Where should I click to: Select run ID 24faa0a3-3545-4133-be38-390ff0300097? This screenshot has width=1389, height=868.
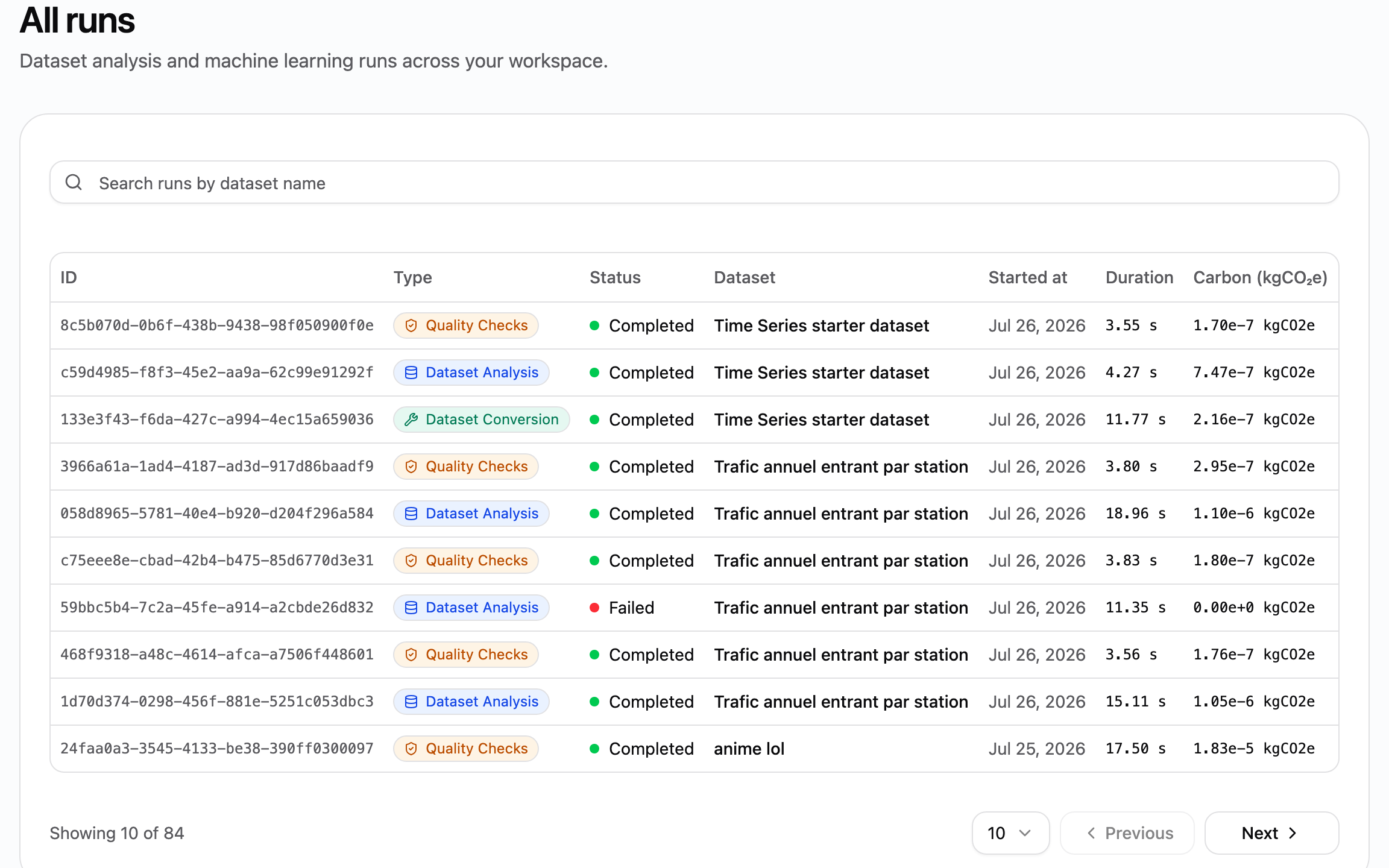(217, 749)
